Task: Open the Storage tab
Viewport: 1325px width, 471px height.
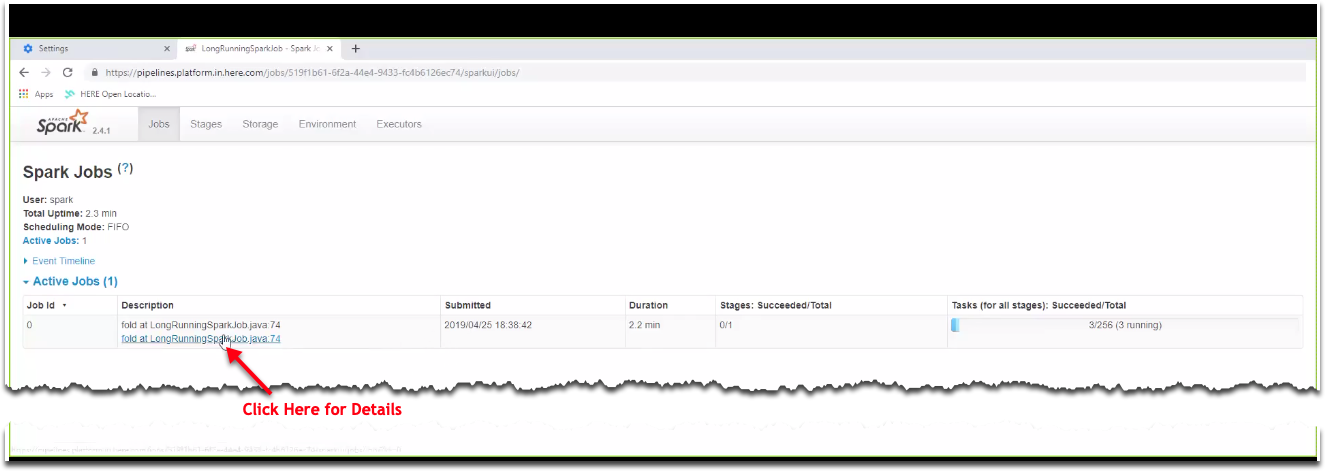Action: point(260,124)
